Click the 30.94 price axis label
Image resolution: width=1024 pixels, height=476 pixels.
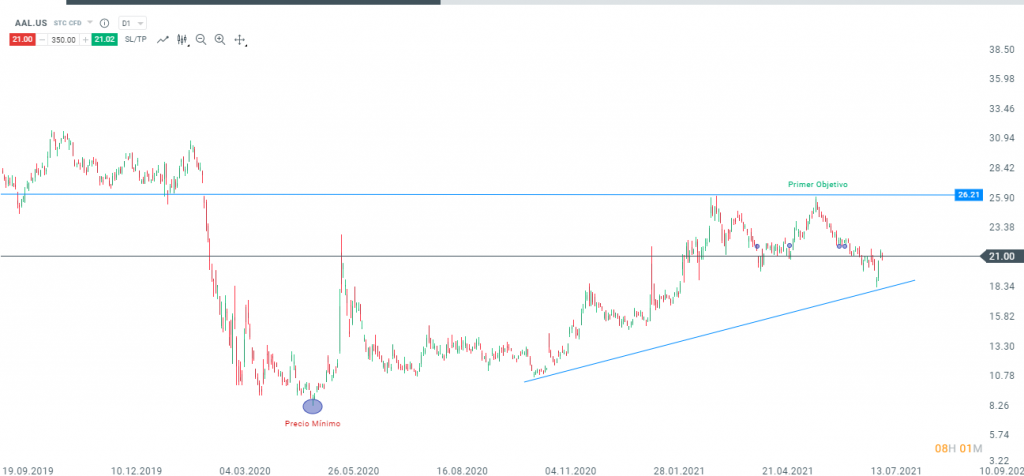pyautogui.click(x=1001, y=138)
